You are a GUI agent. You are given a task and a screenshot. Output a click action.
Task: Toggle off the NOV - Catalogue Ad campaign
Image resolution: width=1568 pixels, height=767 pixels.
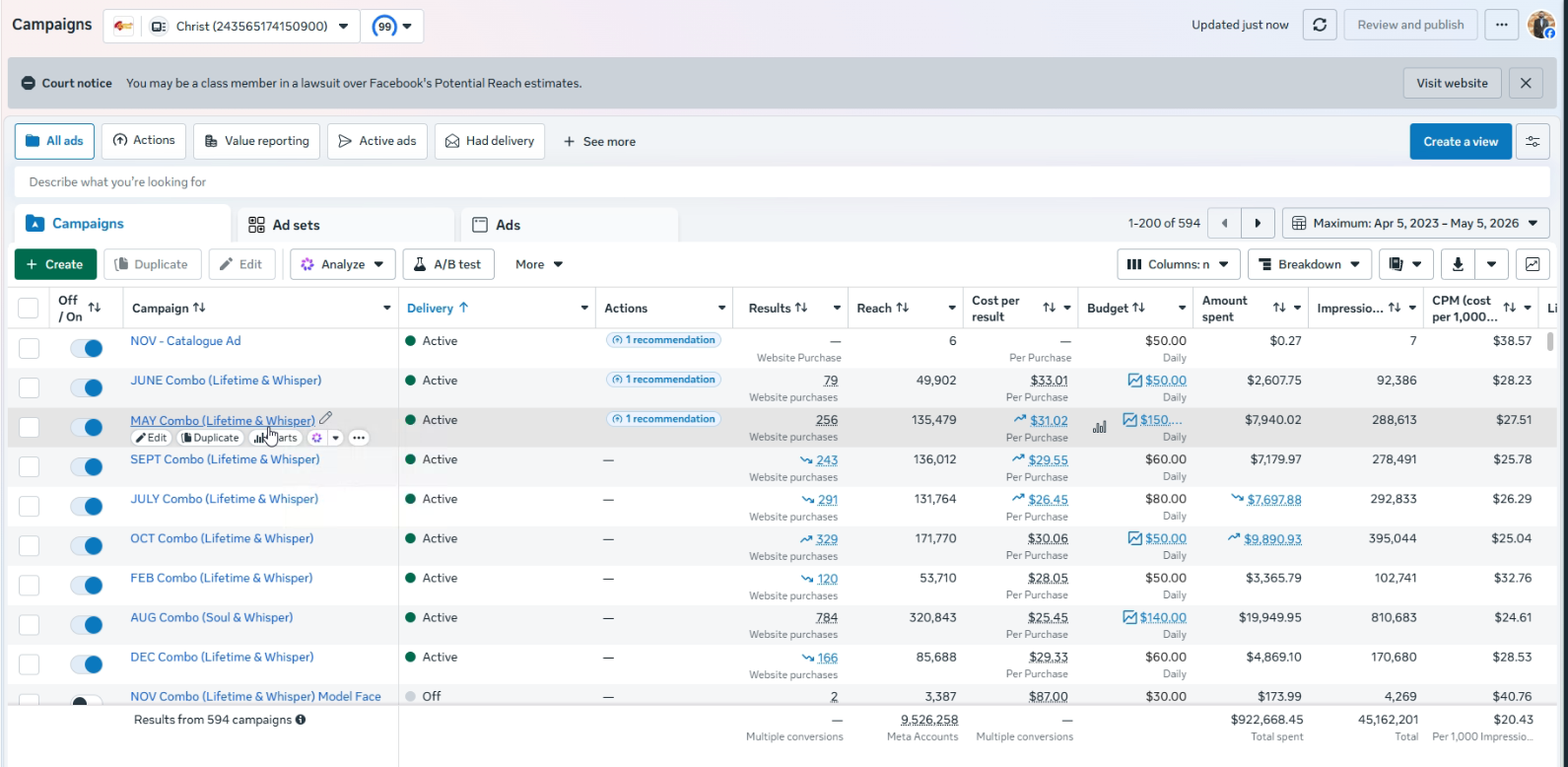(87, 348)
